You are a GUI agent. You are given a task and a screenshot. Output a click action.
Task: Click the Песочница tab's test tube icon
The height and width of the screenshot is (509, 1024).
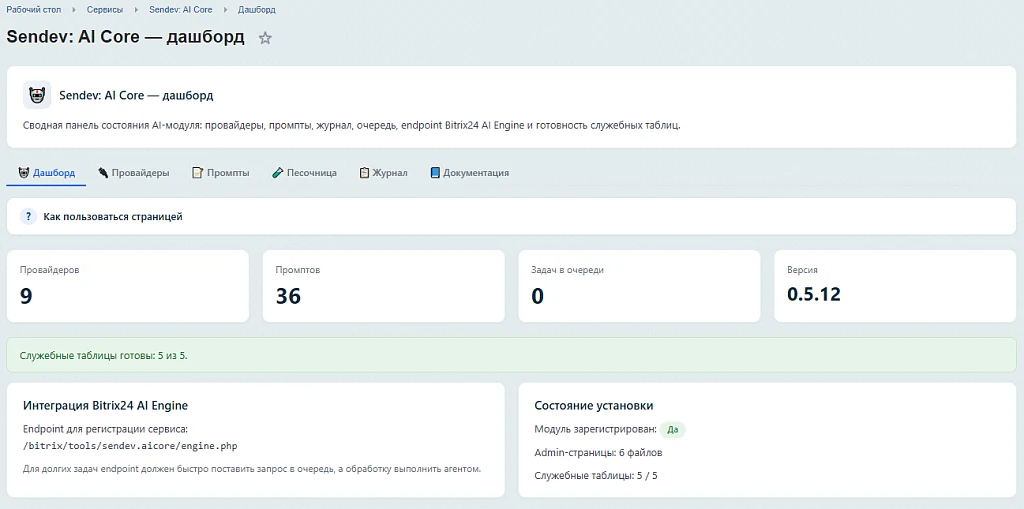[278, 172]
